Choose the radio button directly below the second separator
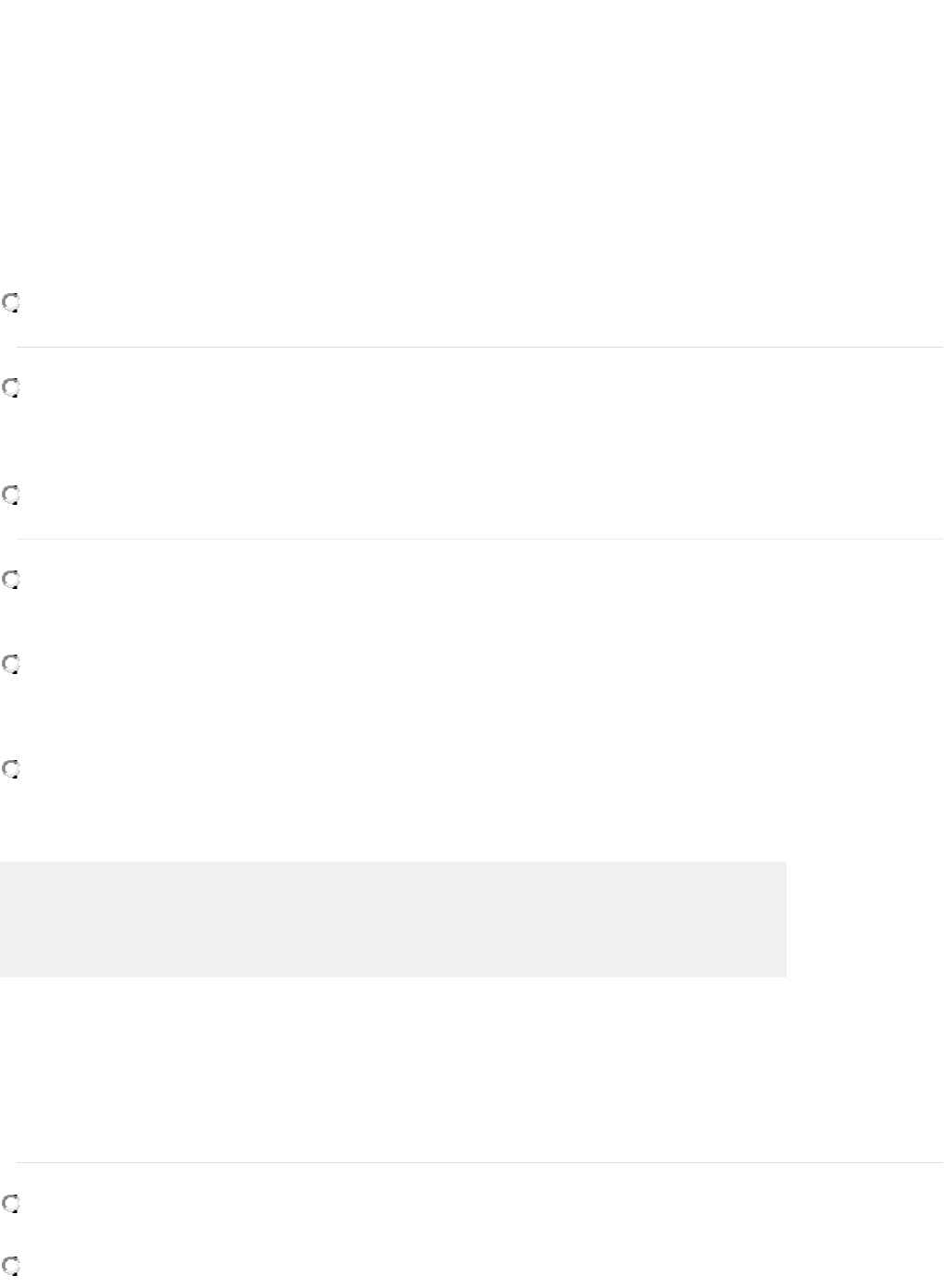 [x=11, y=581]
